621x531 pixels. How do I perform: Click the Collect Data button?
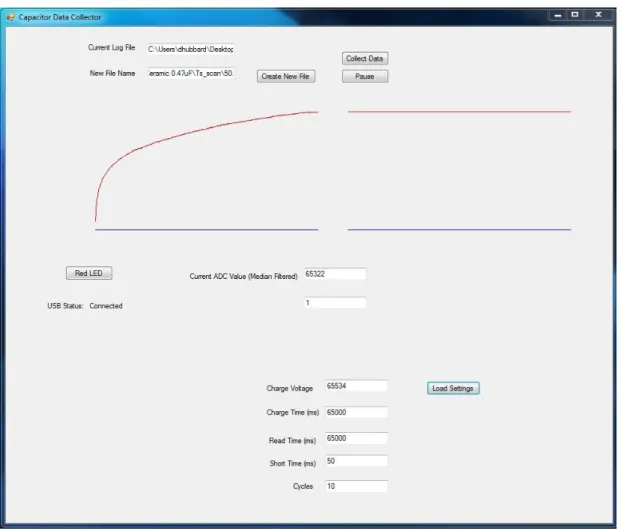pyautogui.click(x=365, y=58)
